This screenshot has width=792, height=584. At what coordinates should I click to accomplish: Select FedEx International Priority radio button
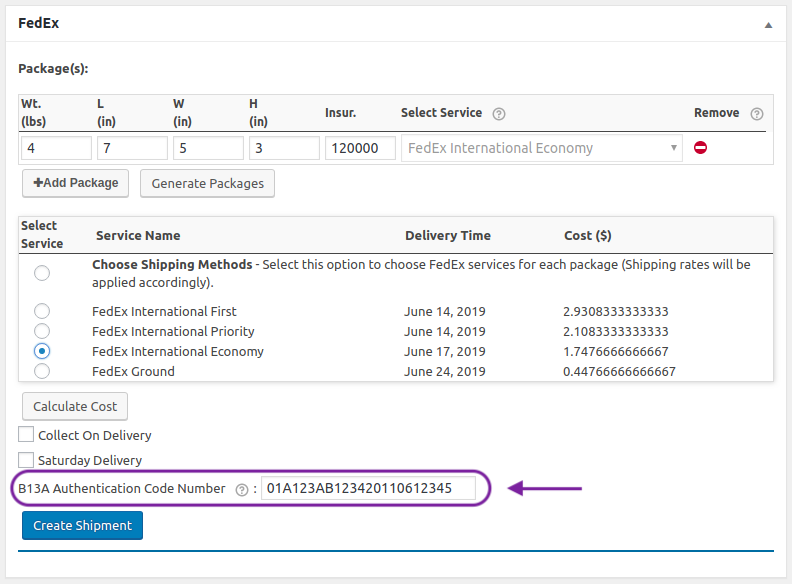pos(42,331)
